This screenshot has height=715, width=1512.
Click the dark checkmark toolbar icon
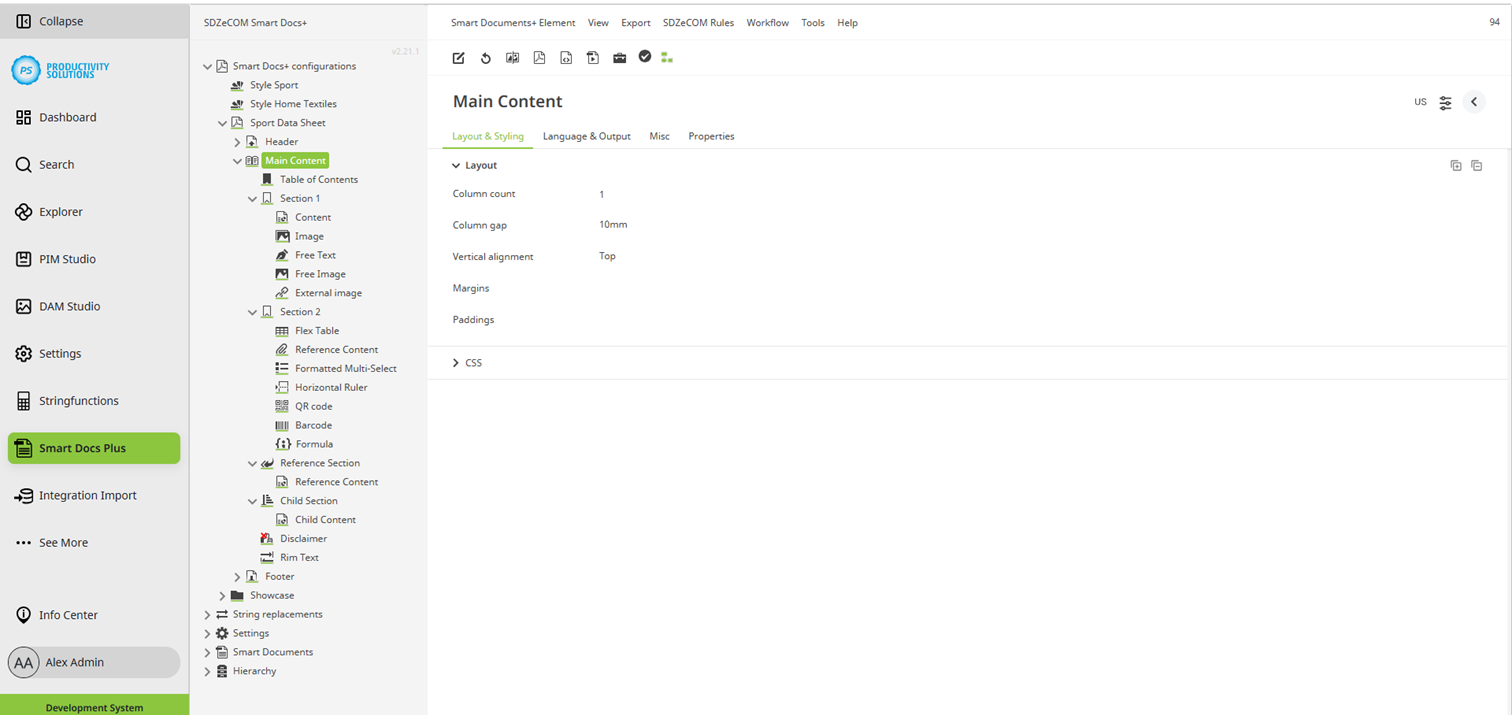click(644, 57)
